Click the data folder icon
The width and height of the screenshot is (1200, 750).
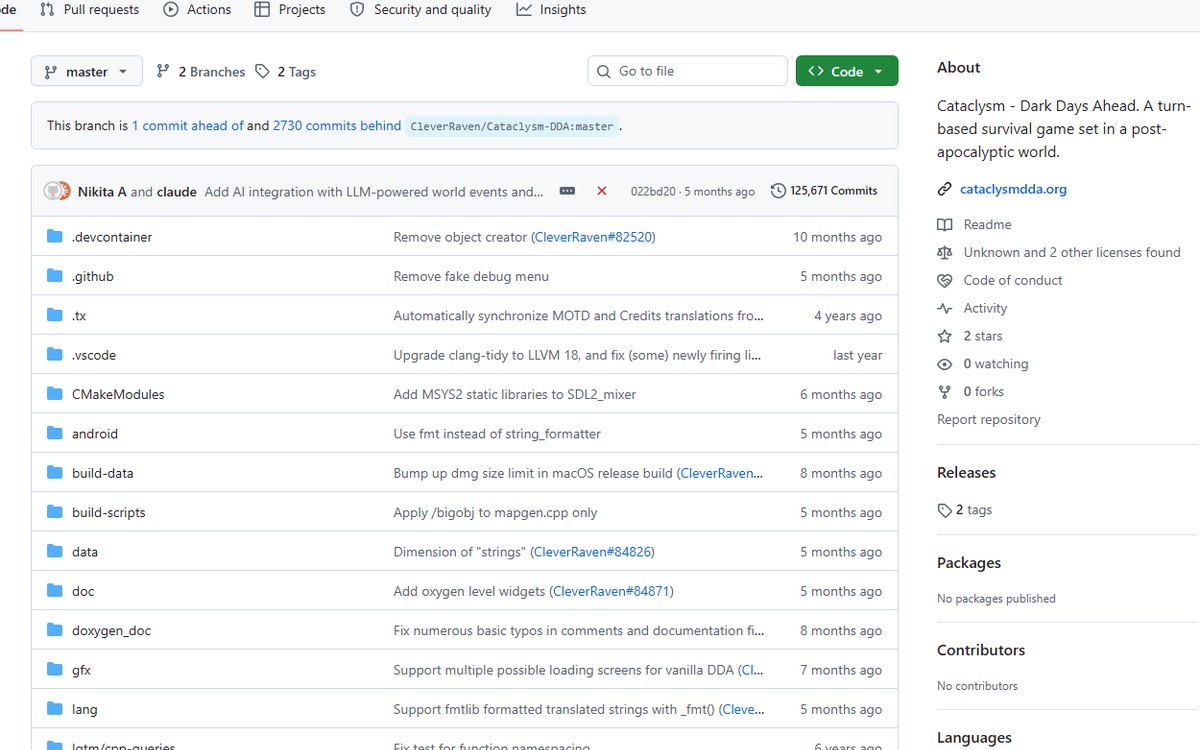coord(55,552)
